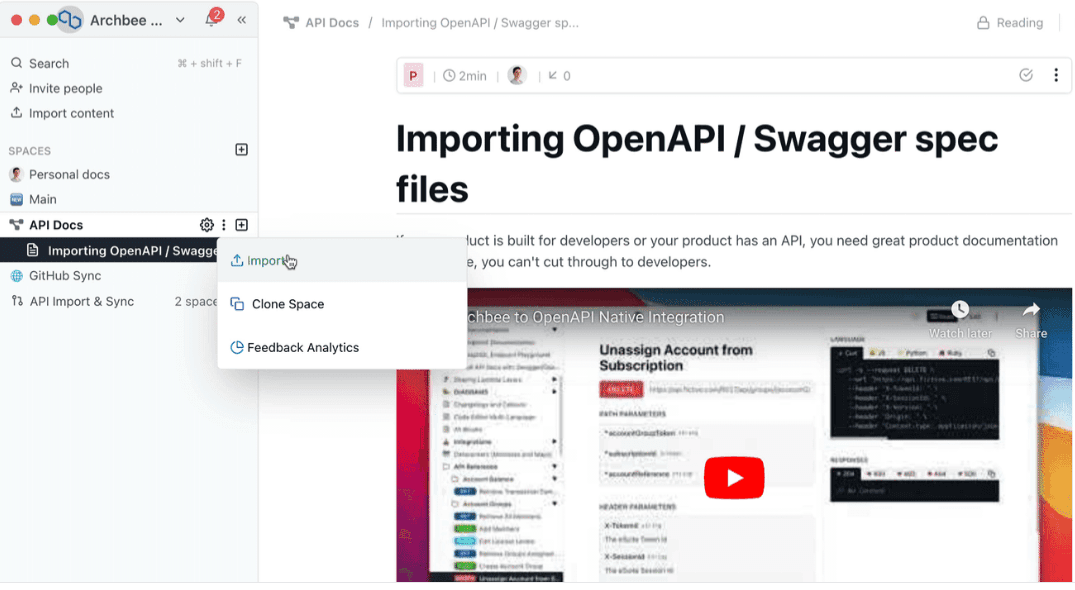Open Feedback Analytics menu entry
Screen dimensions: 1075x590
pyautogui.click(x=302, y=347)
